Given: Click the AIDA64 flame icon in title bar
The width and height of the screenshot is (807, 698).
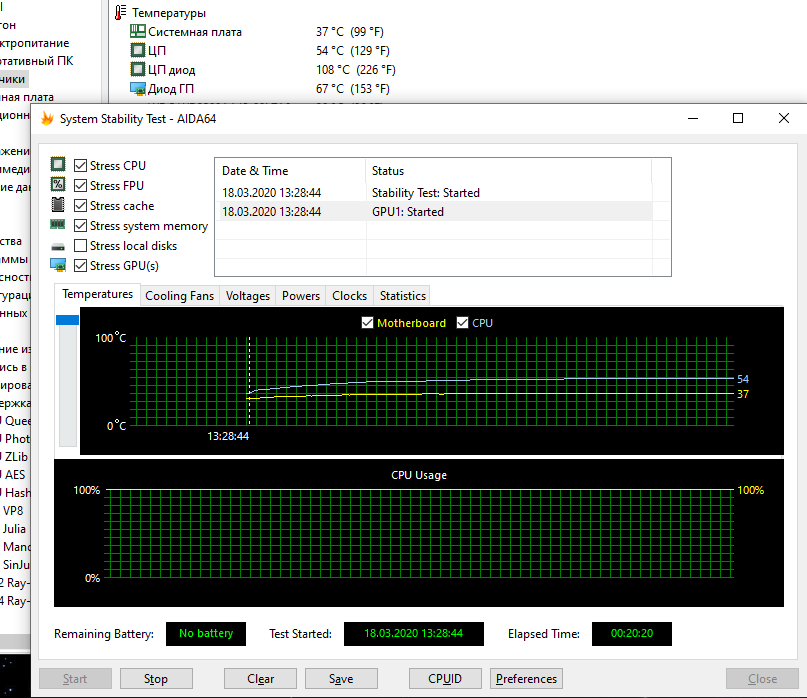Looking at the screenshot, I should coord(47,118).
